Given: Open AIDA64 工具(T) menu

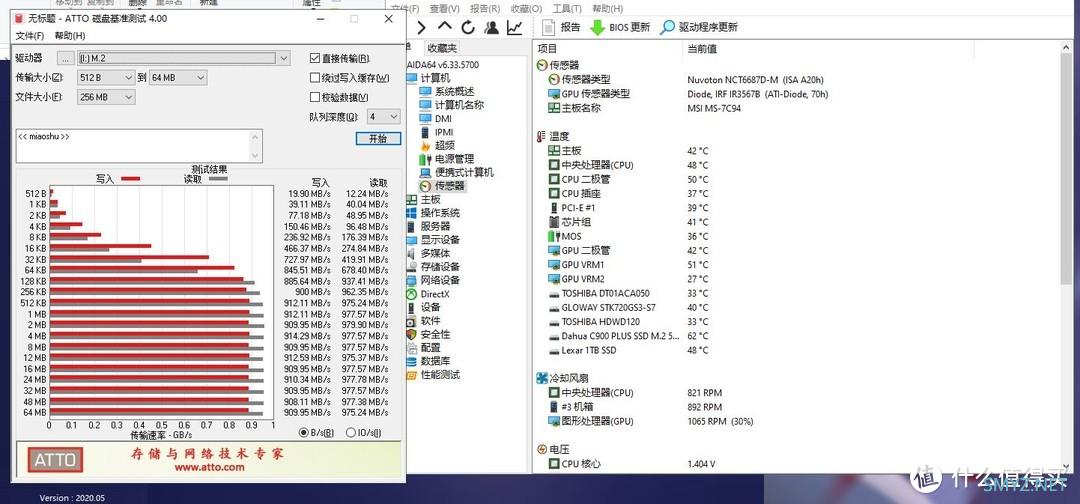Looking at the screenshot, I should [566, 9].
